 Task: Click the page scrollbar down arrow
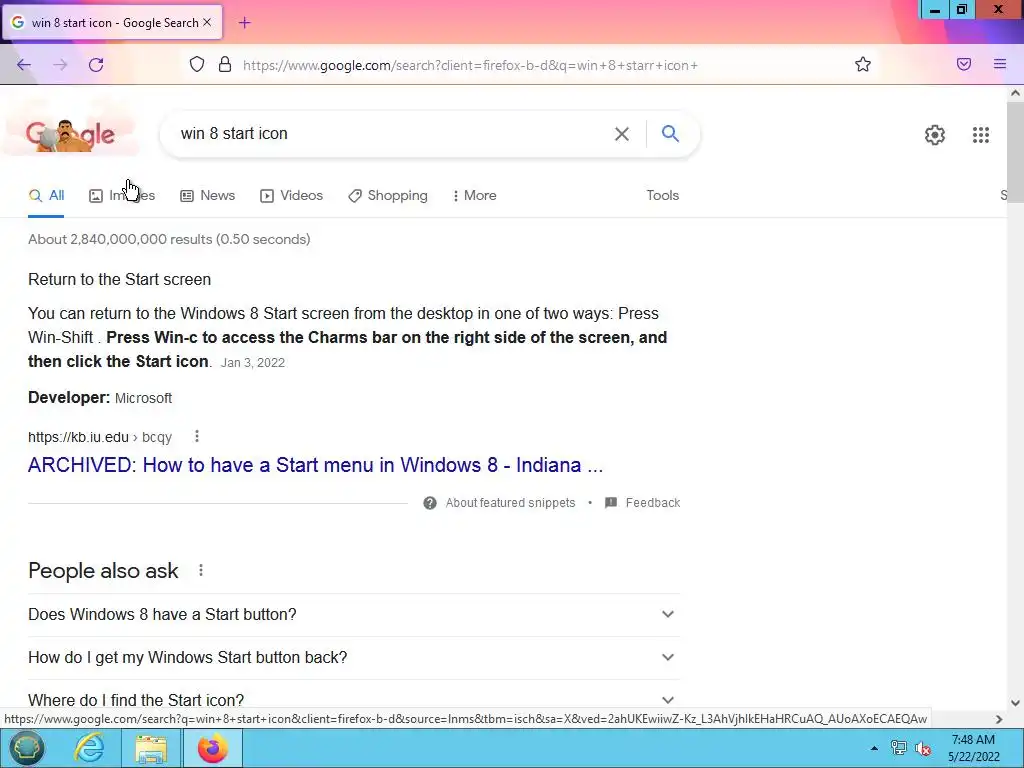click(1015, 703)
